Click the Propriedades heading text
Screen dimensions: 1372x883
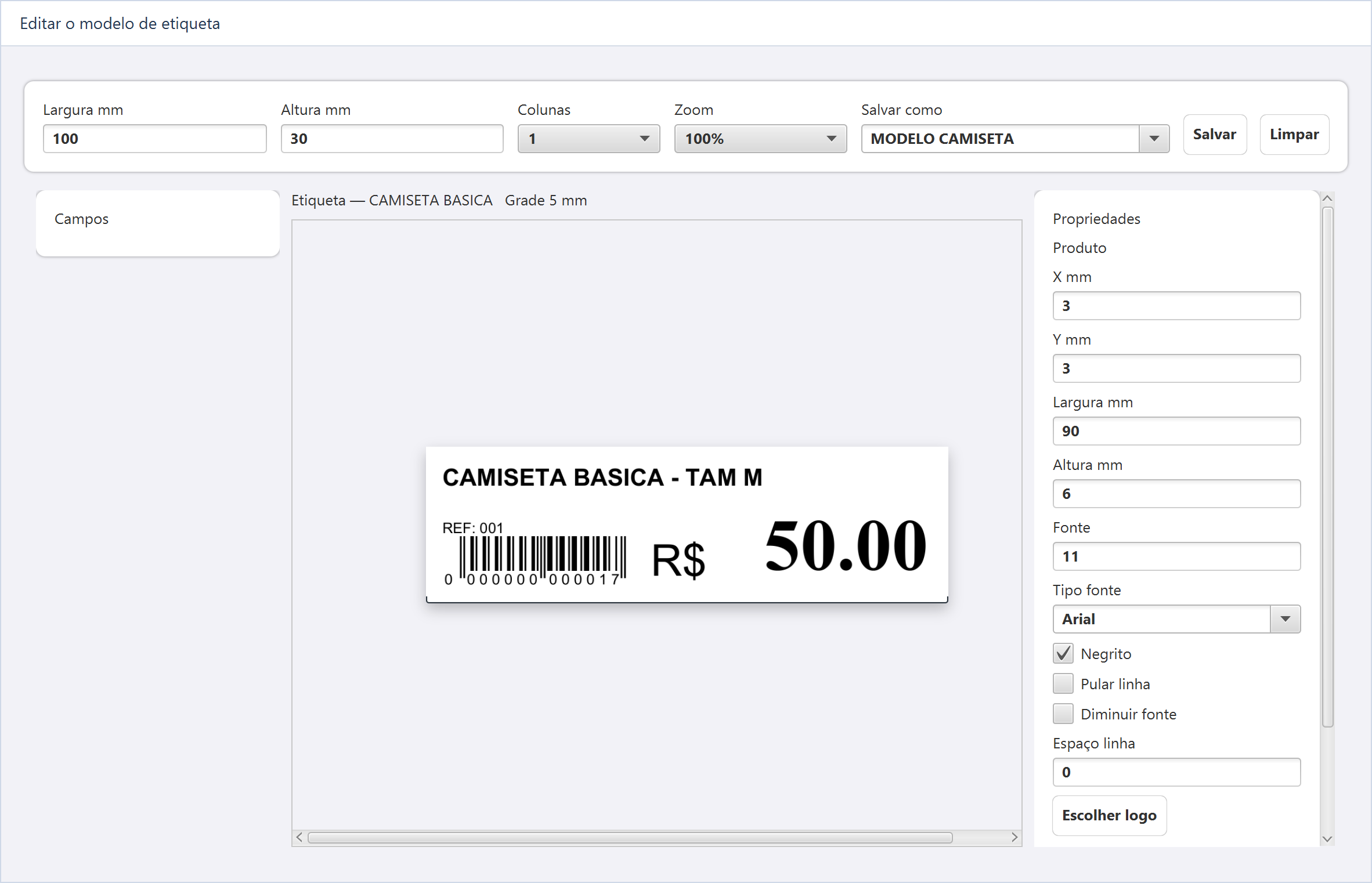1096,219
